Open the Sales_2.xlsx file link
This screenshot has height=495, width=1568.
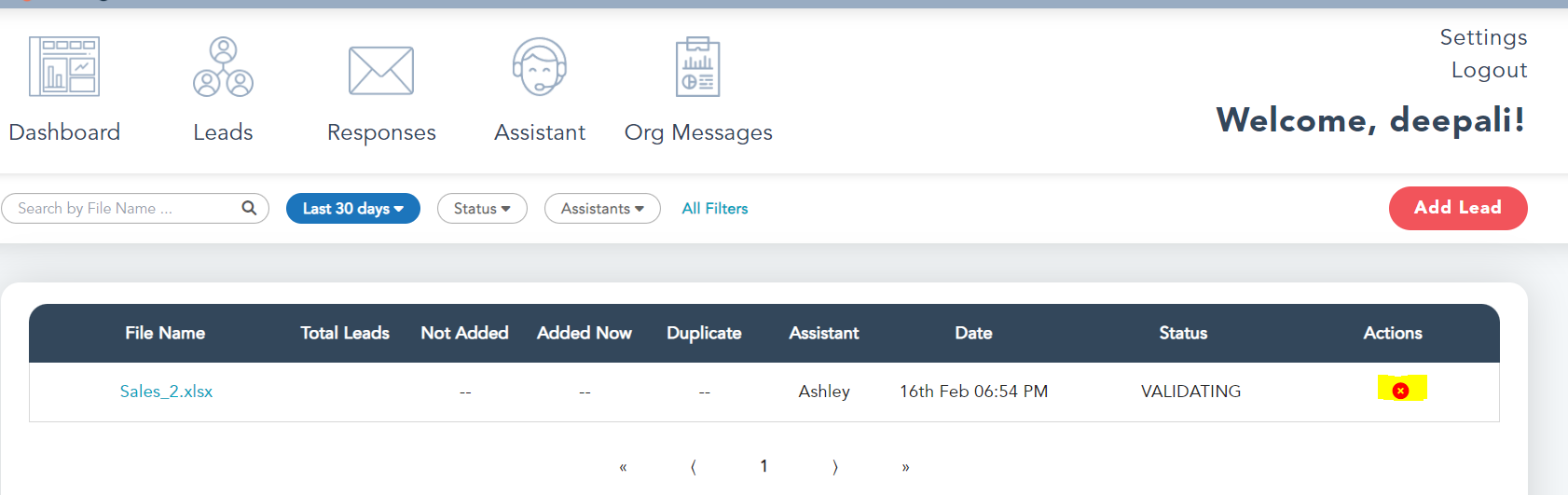click(x=166, y=392)
